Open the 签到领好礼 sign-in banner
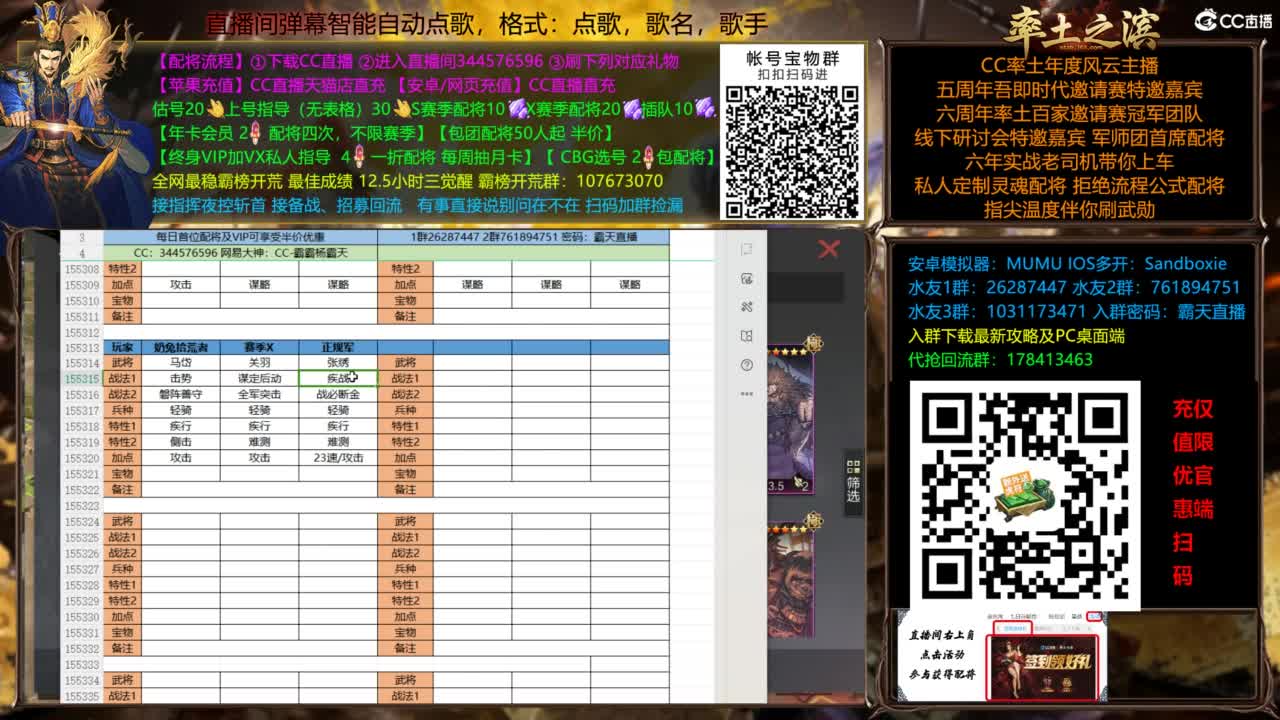Viewport: 1280px width, 720px height. (x=1043, y=666)
